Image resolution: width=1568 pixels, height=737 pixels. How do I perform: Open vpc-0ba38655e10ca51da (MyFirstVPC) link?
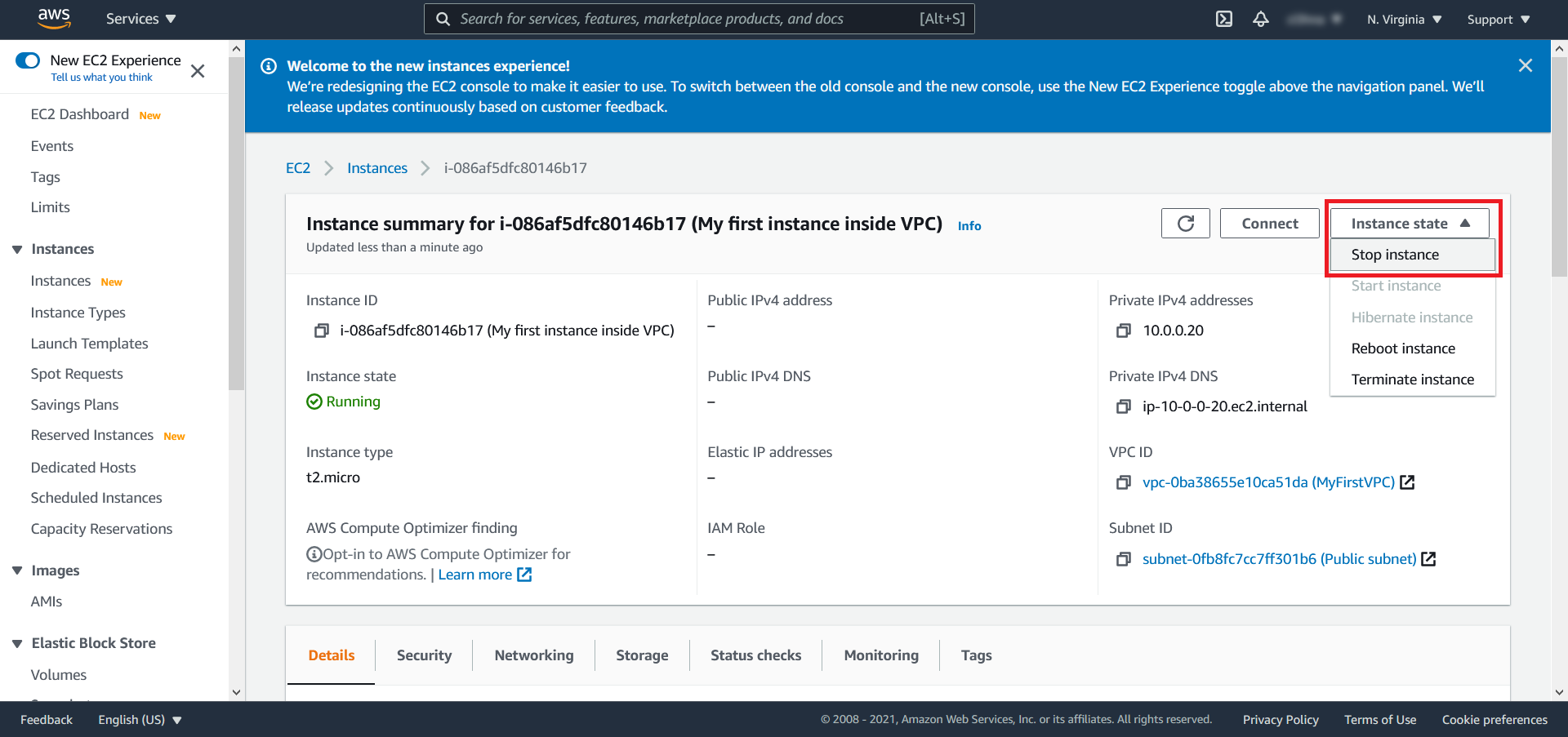(x=1268, y=482)
